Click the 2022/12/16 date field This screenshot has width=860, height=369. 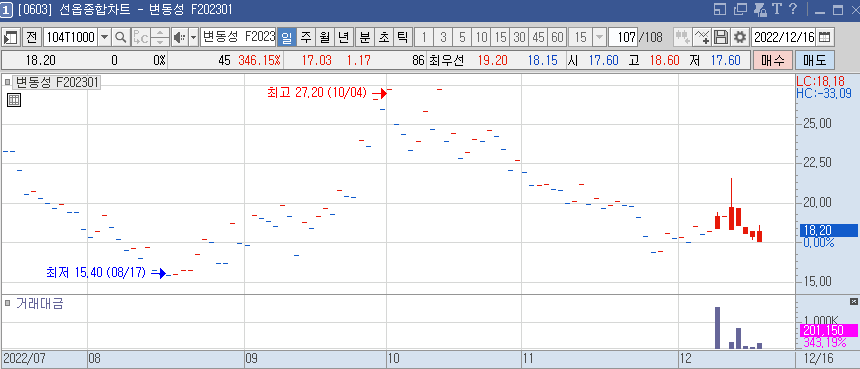pos(784,37)
